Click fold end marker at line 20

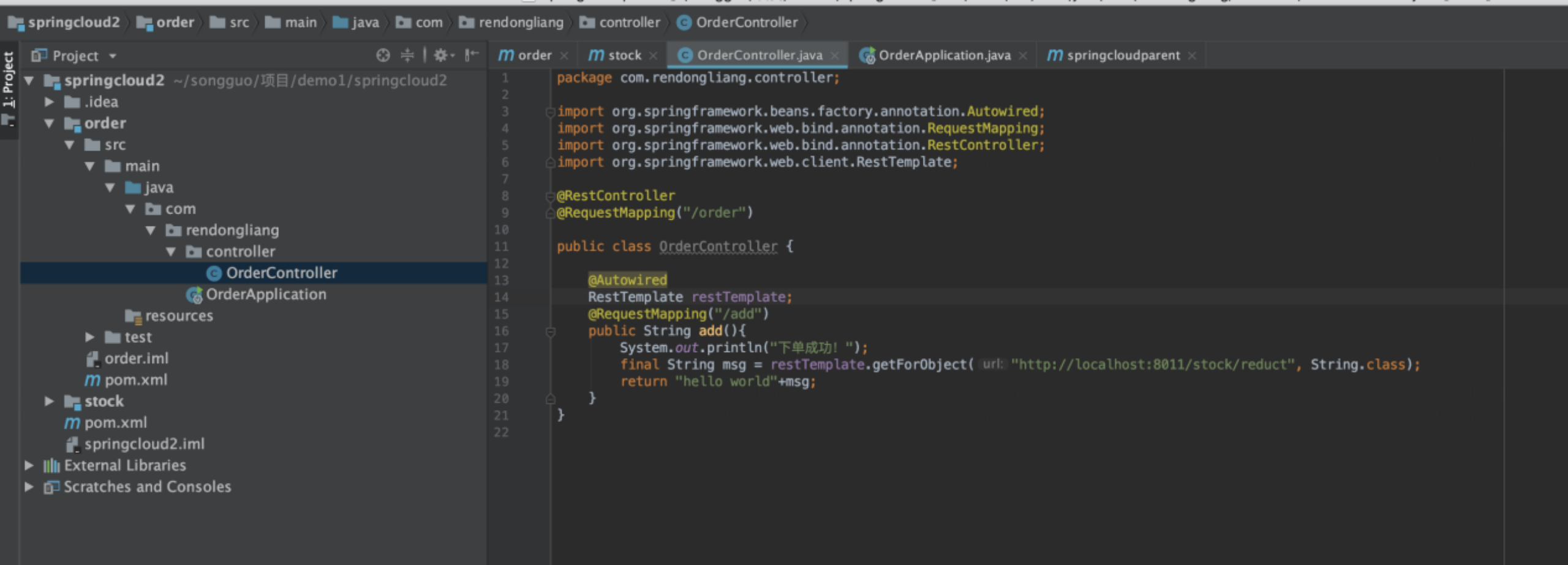click(550, 399)
